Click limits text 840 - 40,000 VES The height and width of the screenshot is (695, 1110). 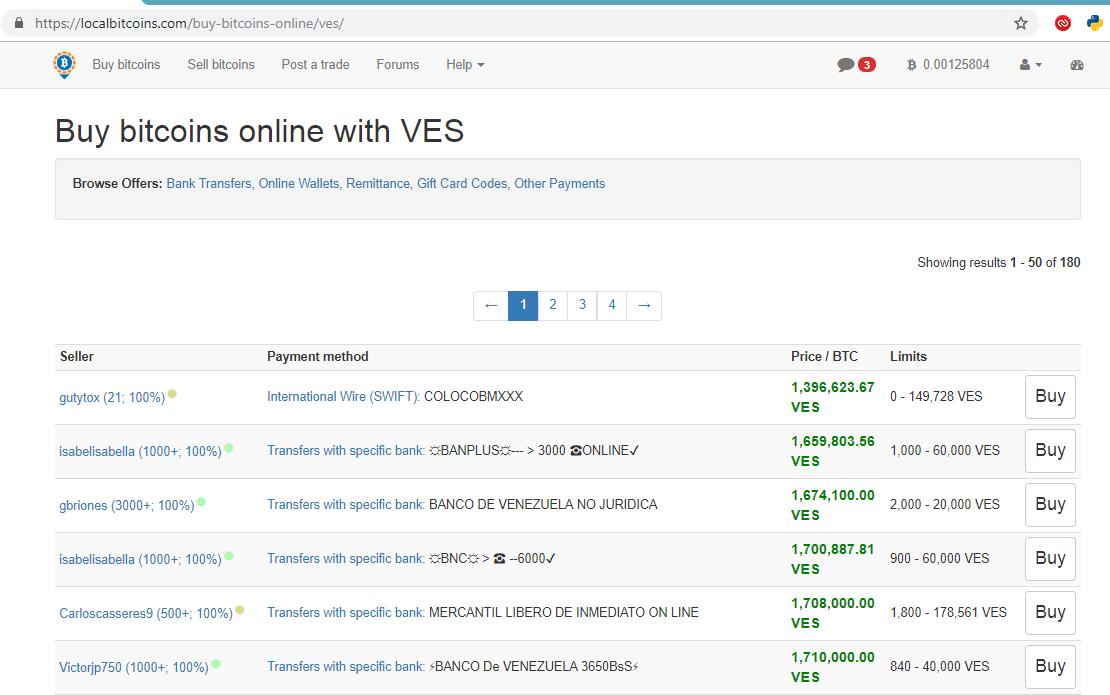pos(939,667)
